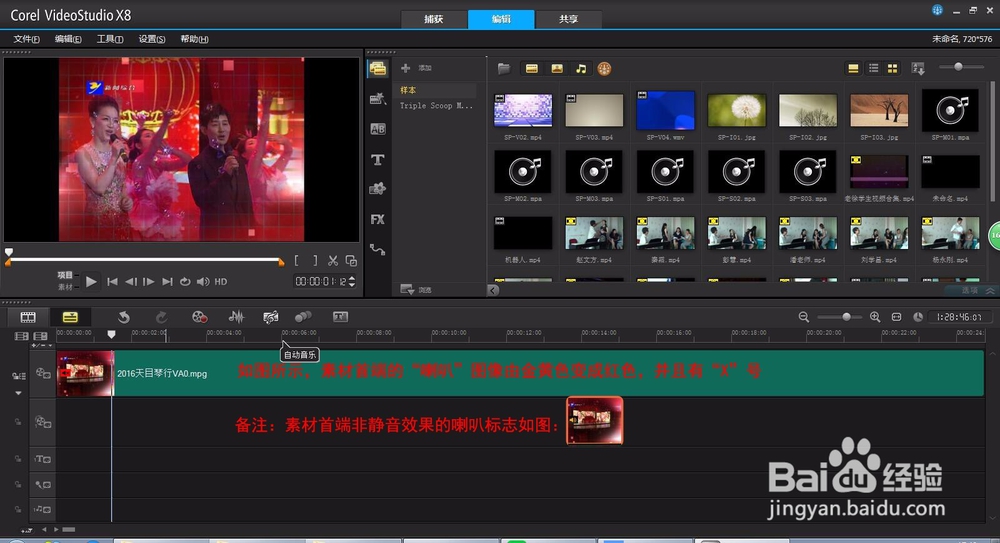This screenshot has width=1000, height=543.
Task: Switch to the 编辑 edit tab
Action: click(501, 19)
